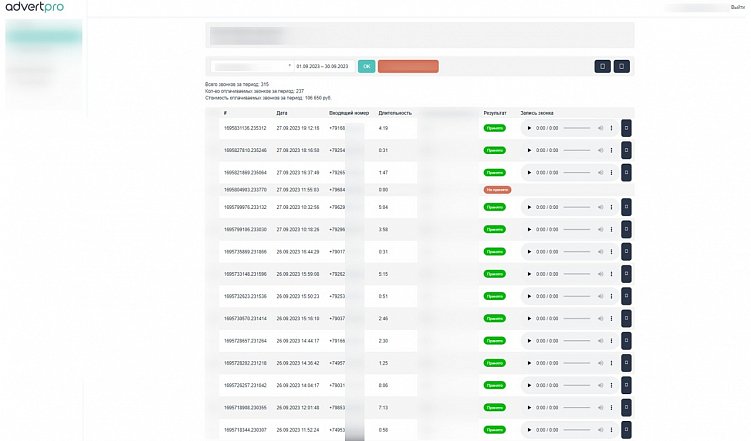Viewport: 751px width, 441px height.
Task: Click the red button next to OK
Action: tap(408, 67)
